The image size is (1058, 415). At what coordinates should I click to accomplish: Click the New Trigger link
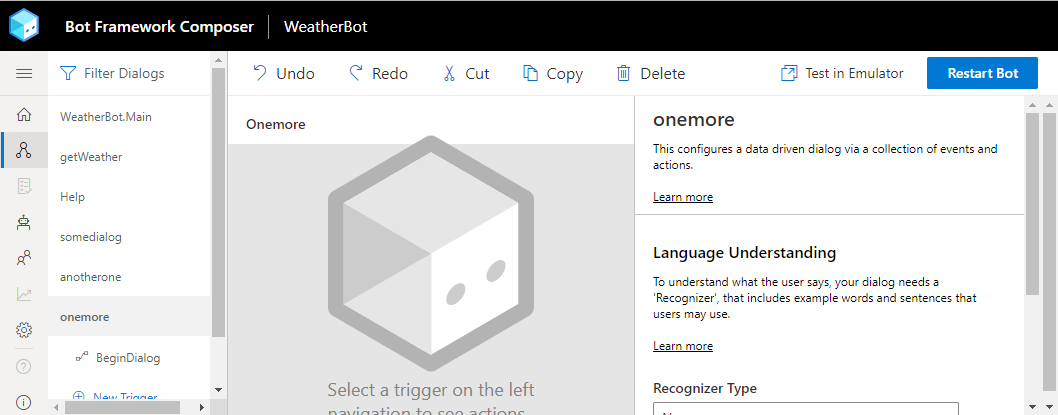[115, 397]
